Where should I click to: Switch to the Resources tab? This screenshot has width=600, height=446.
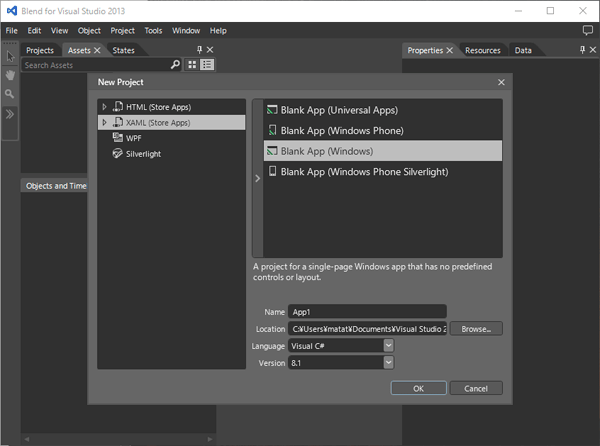click(x=483, y=50)
